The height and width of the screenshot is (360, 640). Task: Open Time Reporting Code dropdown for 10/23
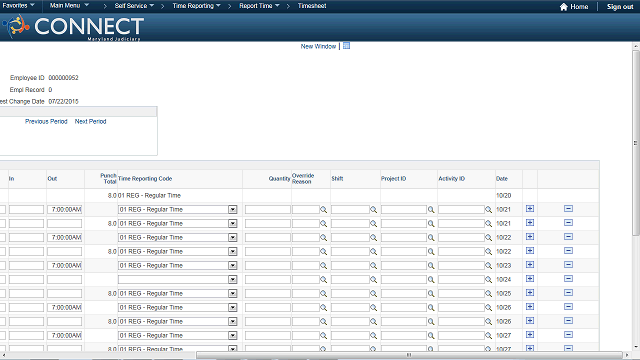click(x=232, y=265)
